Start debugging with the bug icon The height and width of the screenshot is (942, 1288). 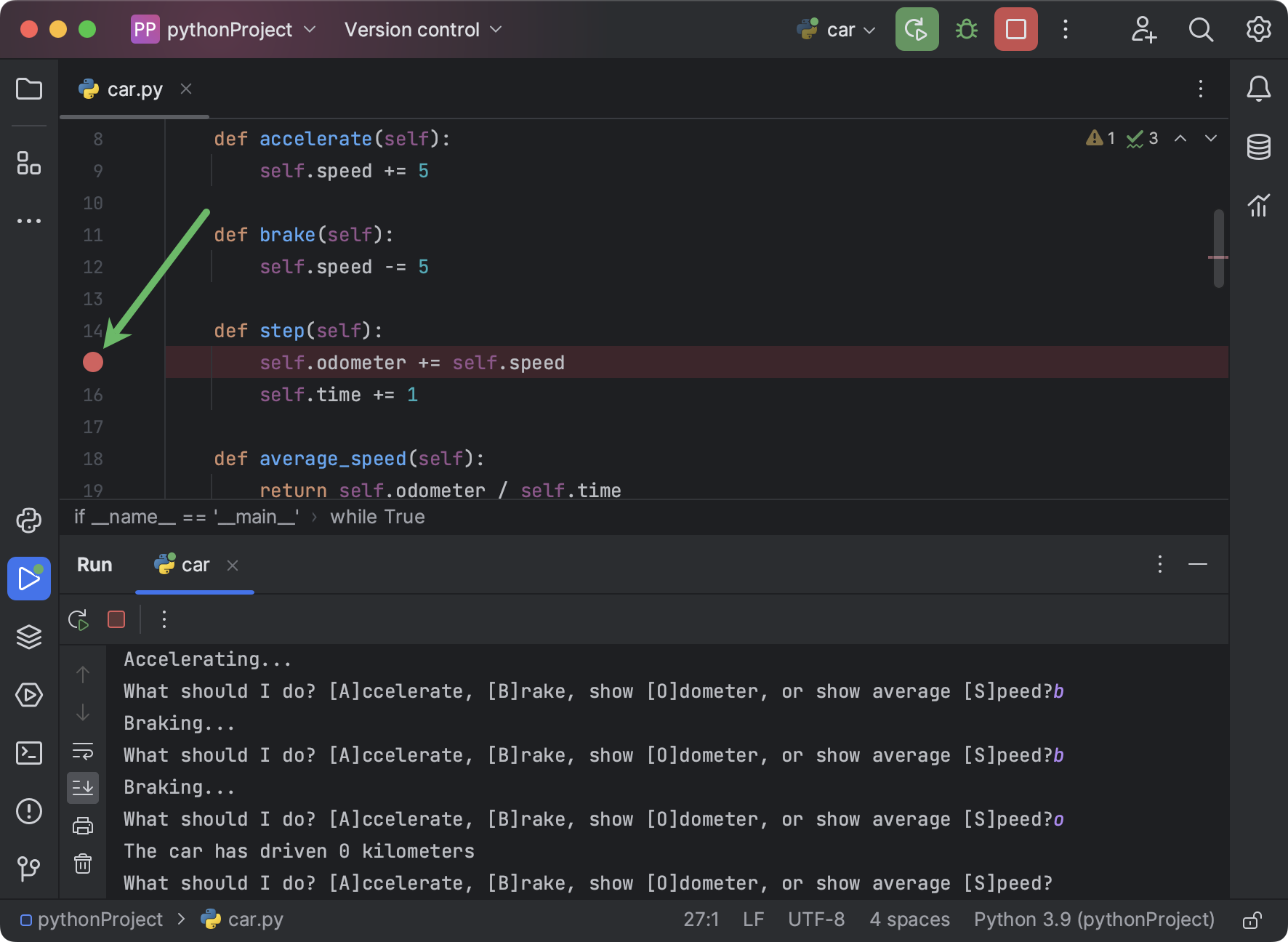[967, 29]
